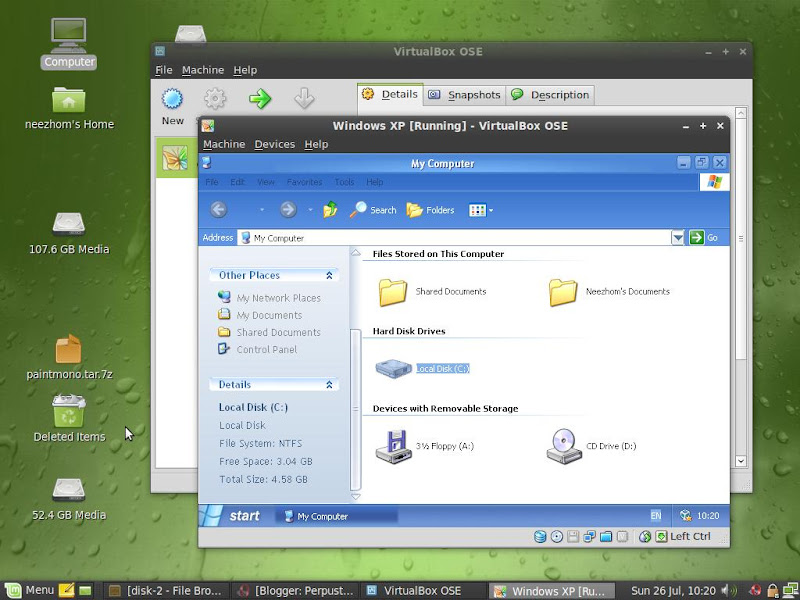Image resolution: width=800 pixels, height=600 pixels.
Task: Select the 107.6 GB Media desktop drive
Action: tap(69, 233)
